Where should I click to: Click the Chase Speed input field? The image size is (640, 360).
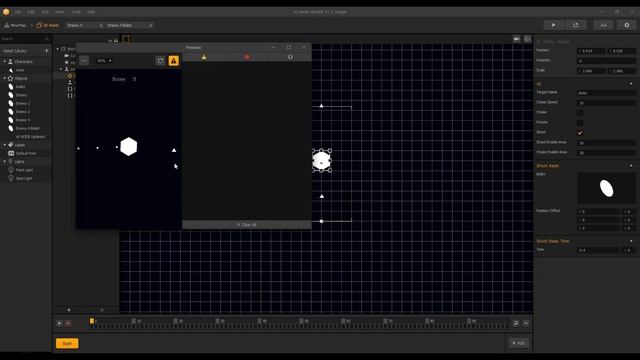606,103
